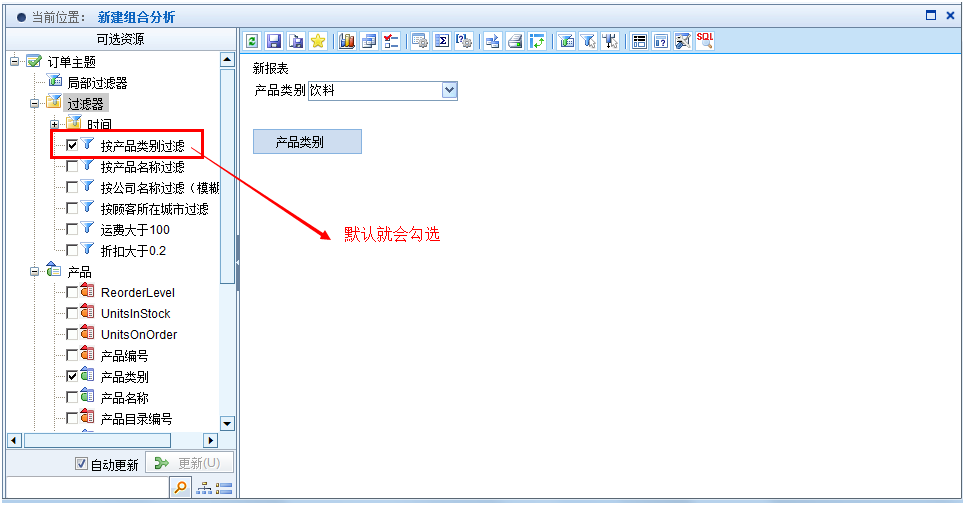Click the 产品类别 column header

click(x=307, y=142)
